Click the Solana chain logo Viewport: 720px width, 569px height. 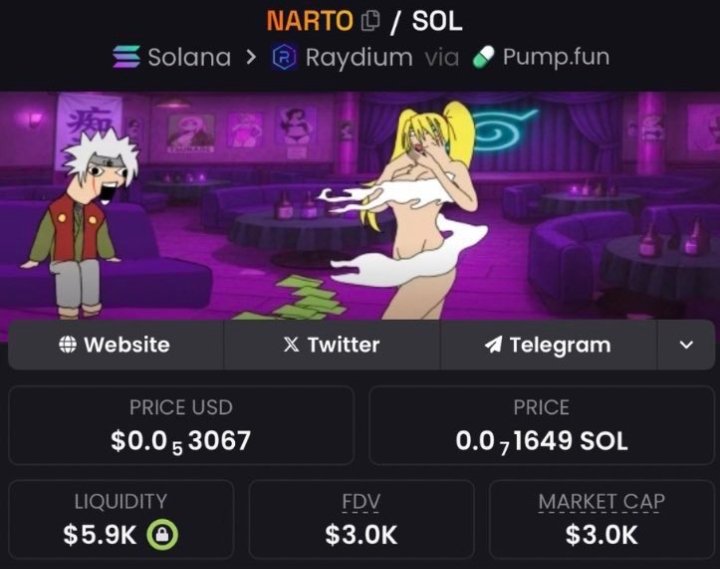pos(127,57)
